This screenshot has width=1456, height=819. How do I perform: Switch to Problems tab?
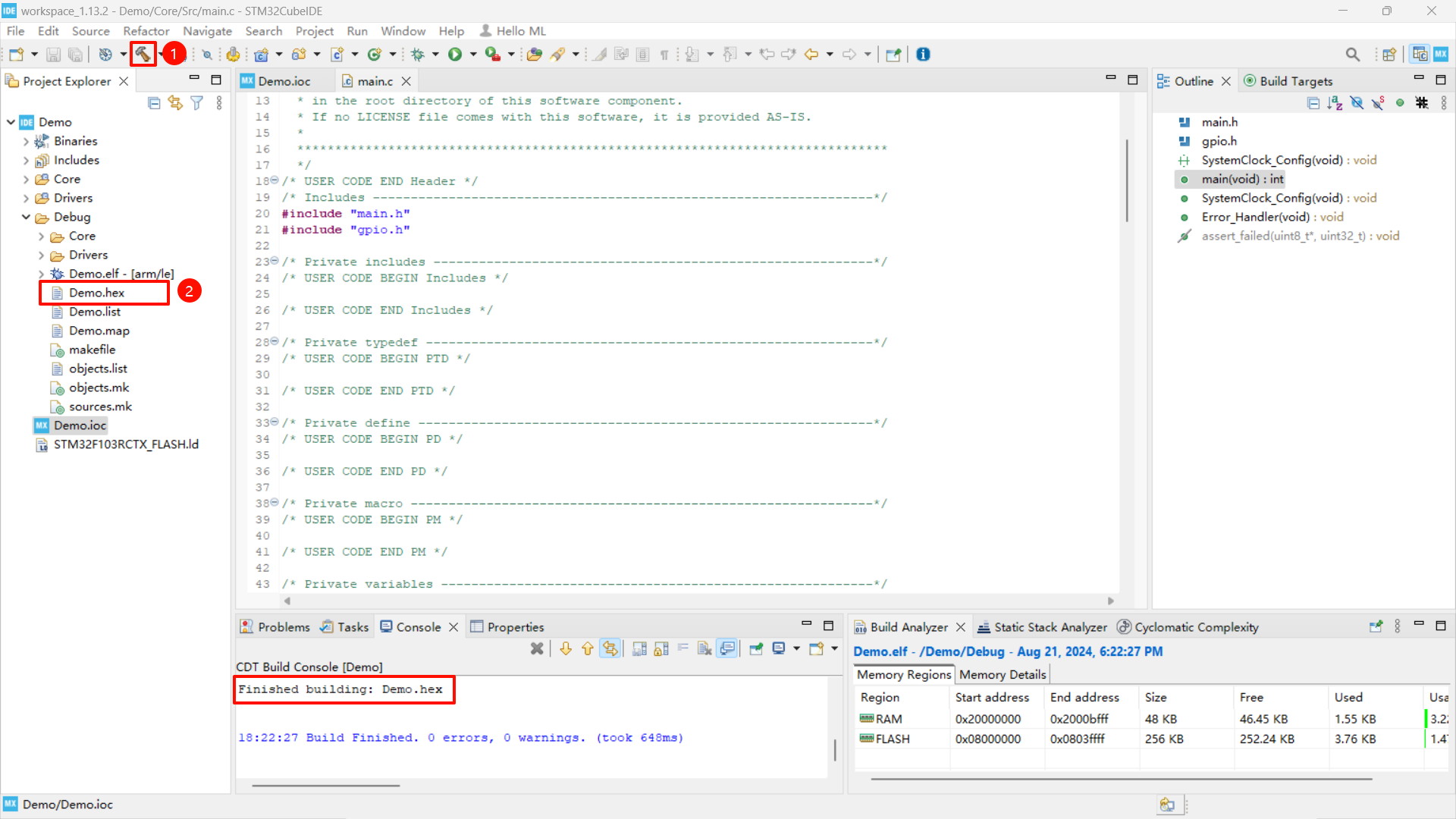(275, 627)
